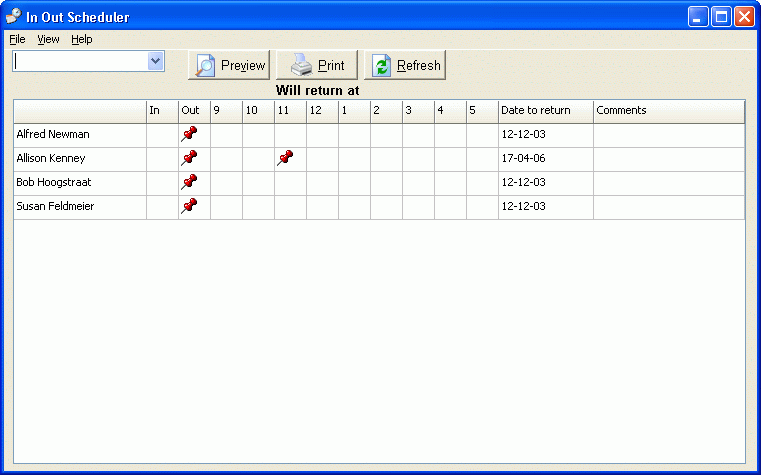
Task: Select the Susan Feldmeier name cell
Action: [80, 207]
